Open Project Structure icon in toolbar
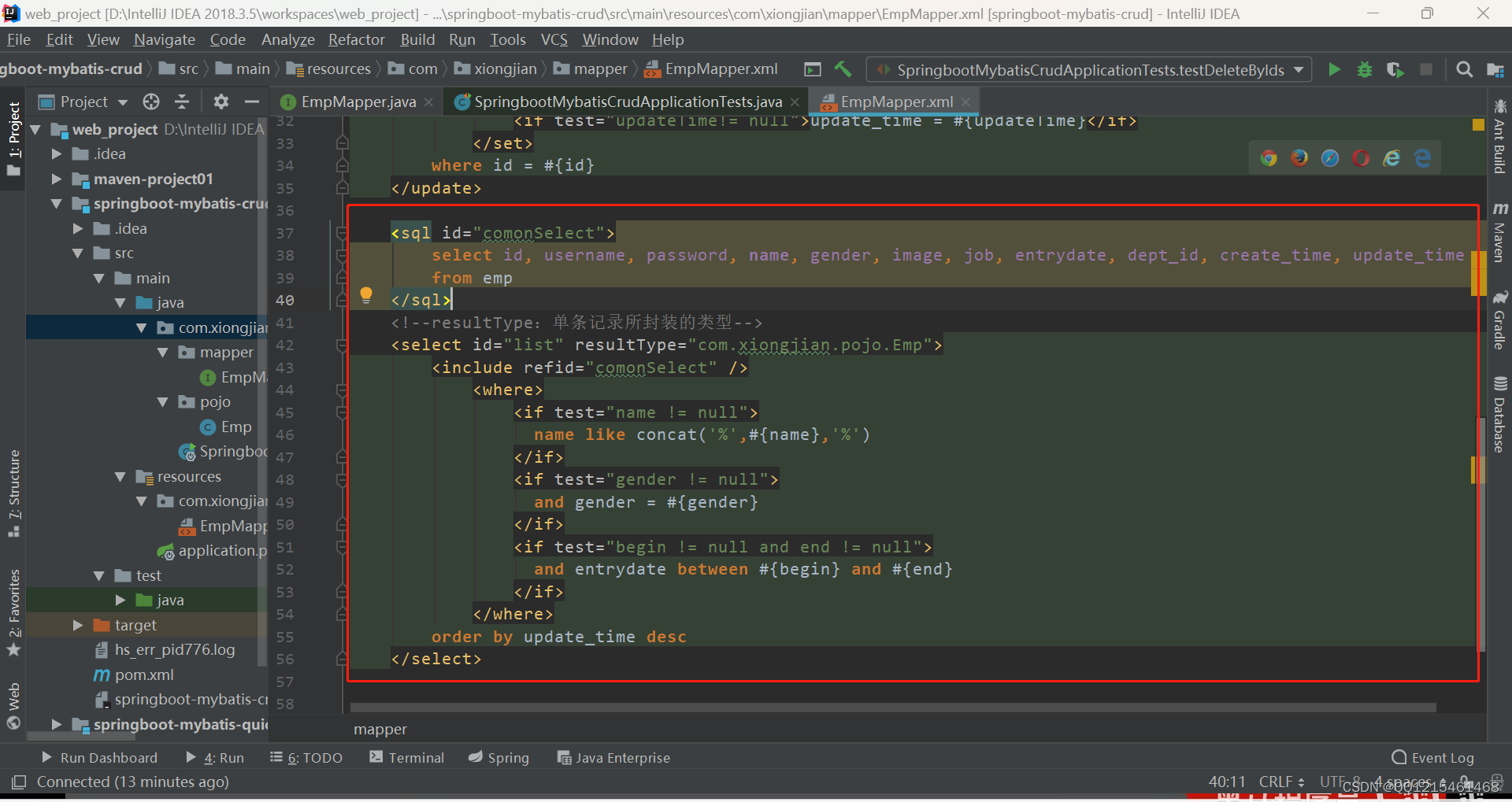This screenshot has height=802, width=1512. pyautogui.click(x=1495, y=70)
